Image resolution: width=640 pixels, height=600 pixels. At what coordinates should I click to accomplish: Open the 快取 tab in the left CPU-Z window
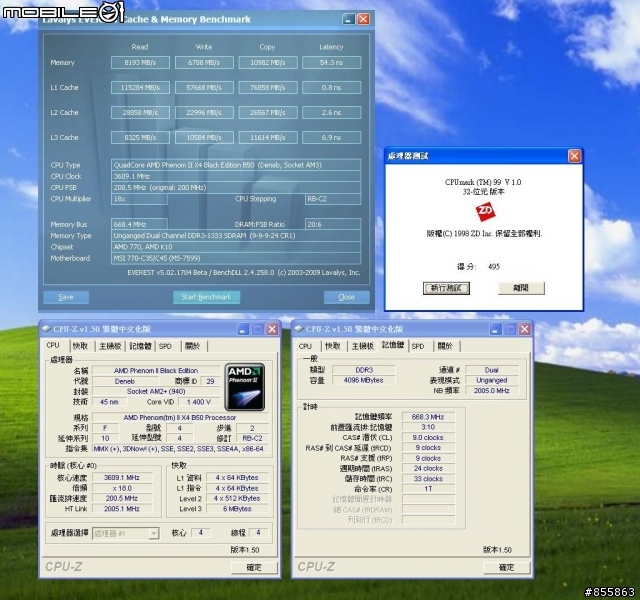[x=80, y=346]
